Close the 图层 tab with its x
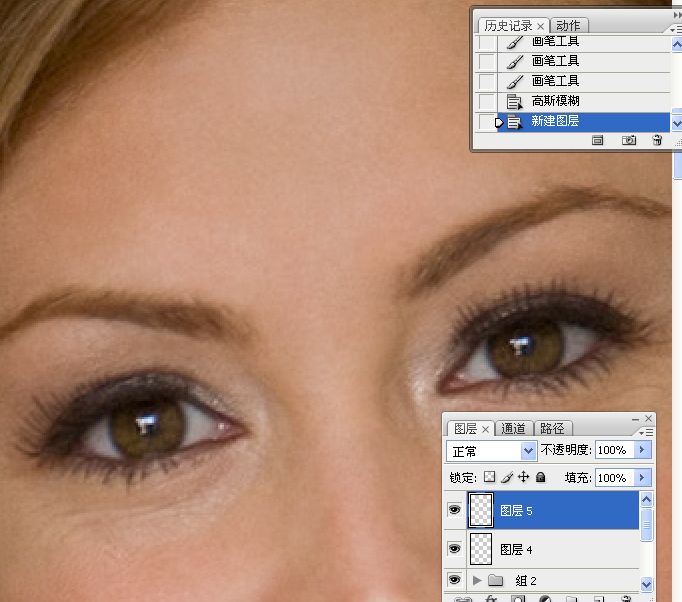Viewport: 682px width, 602px height. click(x=486, y=430)
